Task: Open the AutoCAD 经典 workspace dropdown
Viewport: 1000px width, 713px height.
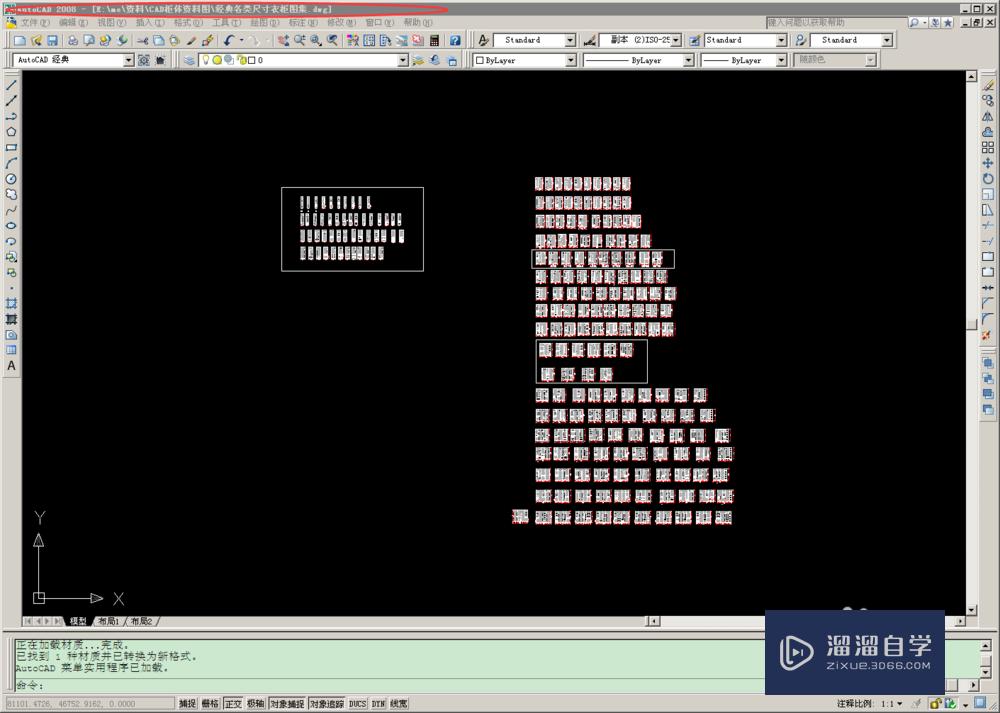Action: point(128,60)
